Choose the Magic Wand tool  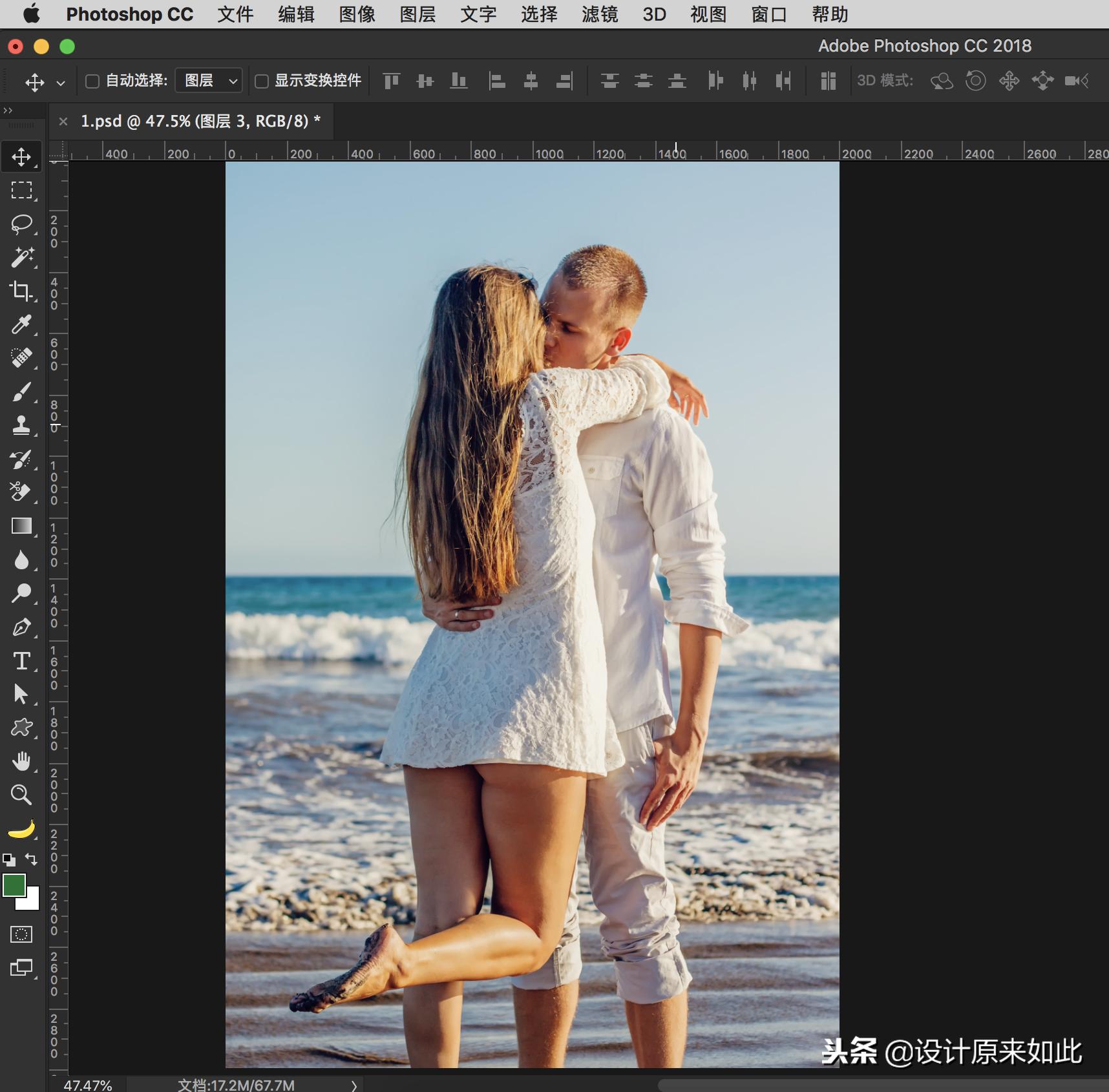tap(21, 257)
